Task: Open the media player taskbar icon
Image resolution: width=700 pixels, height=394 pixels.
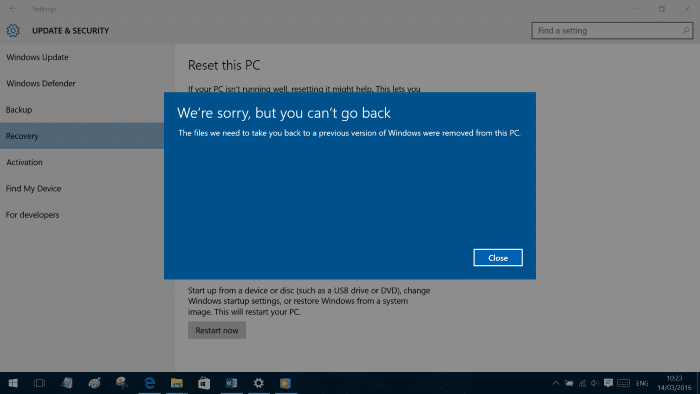Action: coord(285,383)
